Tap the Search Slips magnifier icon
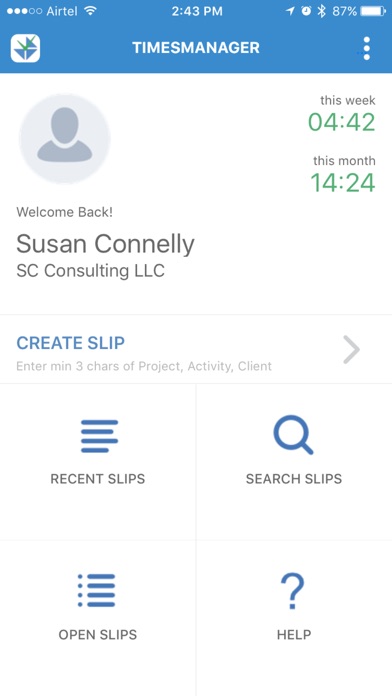 pos(293,435)
